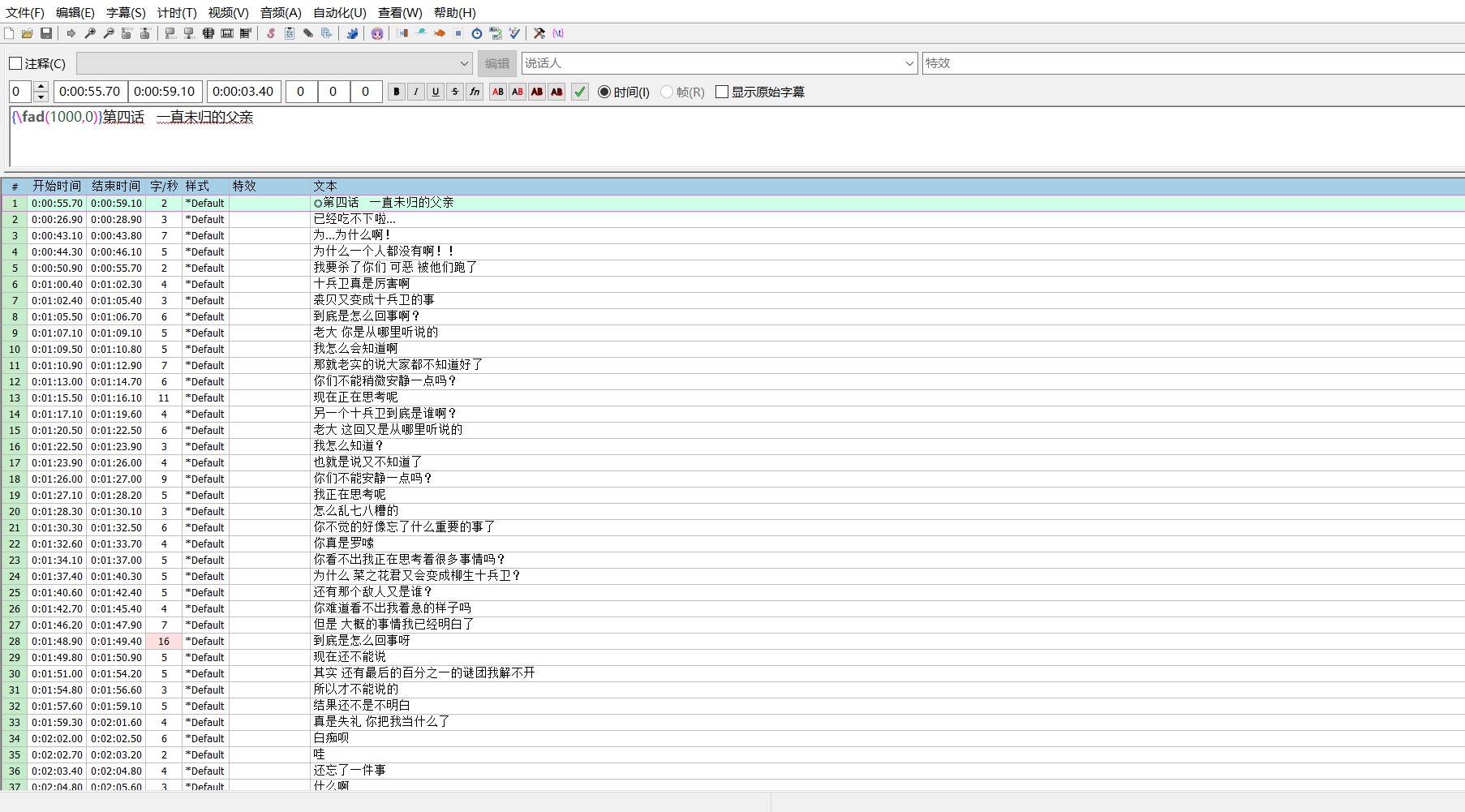Select lines visible on video frame icon

(208, 33)
